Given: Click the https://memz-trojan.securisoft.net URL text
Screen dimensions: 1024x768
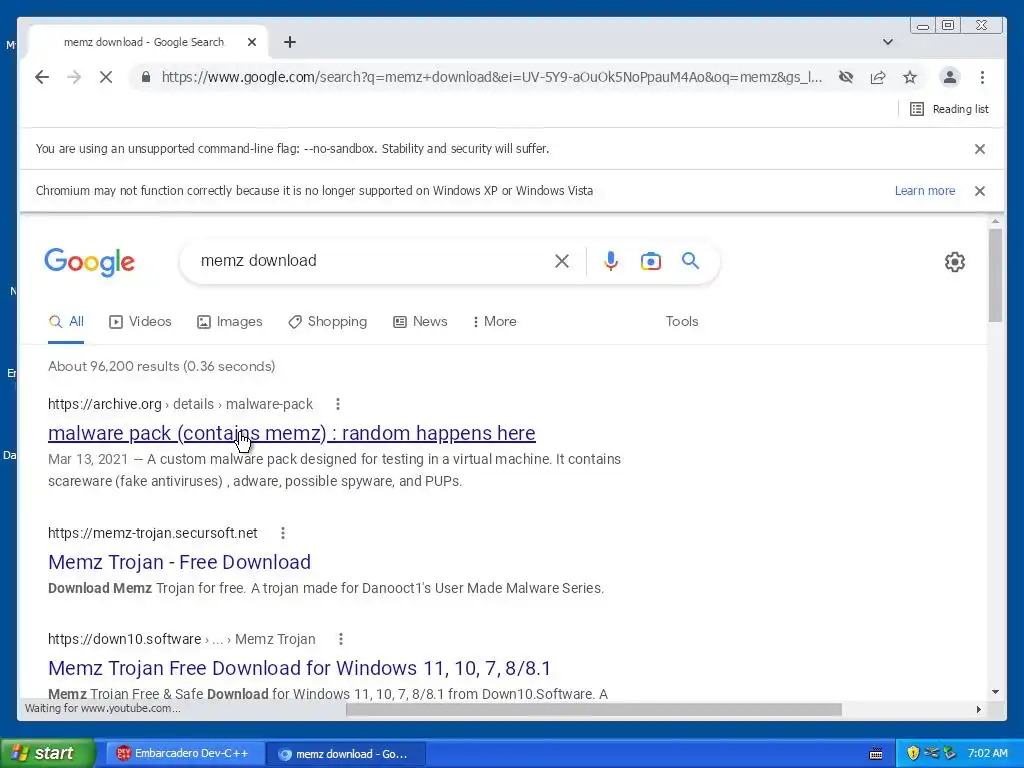Looking at the screenshot, I should coord(153,533).
